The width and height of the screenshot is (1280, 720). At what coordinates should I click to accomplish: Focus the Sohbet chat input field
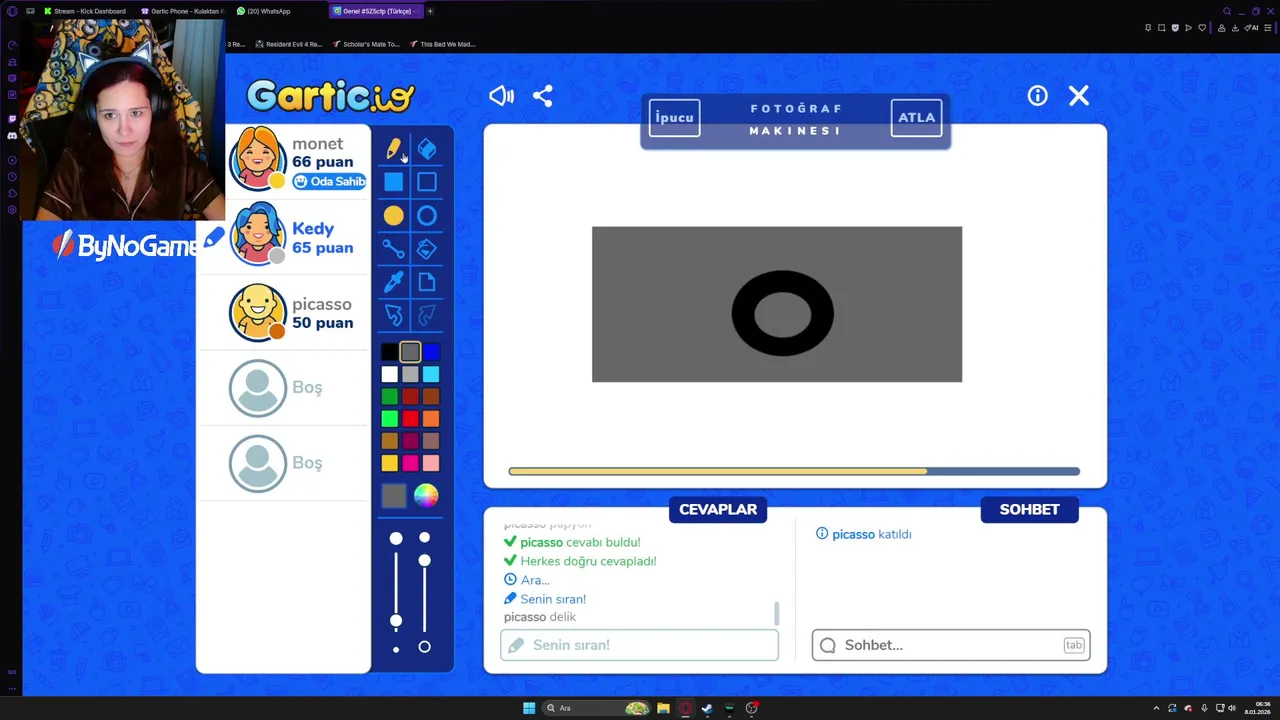coord(951,645)
